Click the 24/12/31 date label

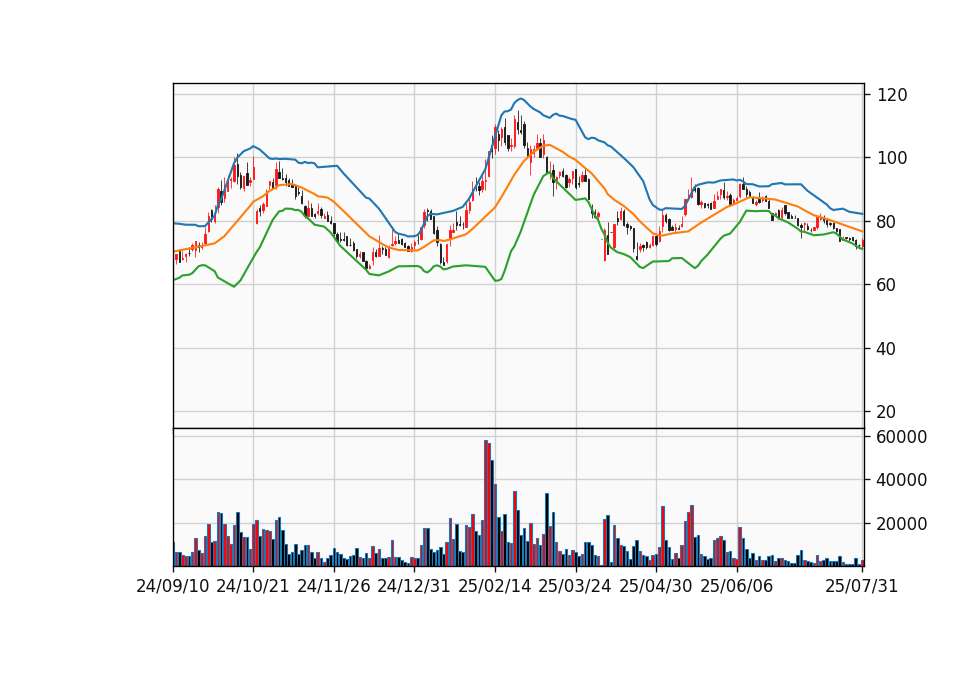click(414, 586)
